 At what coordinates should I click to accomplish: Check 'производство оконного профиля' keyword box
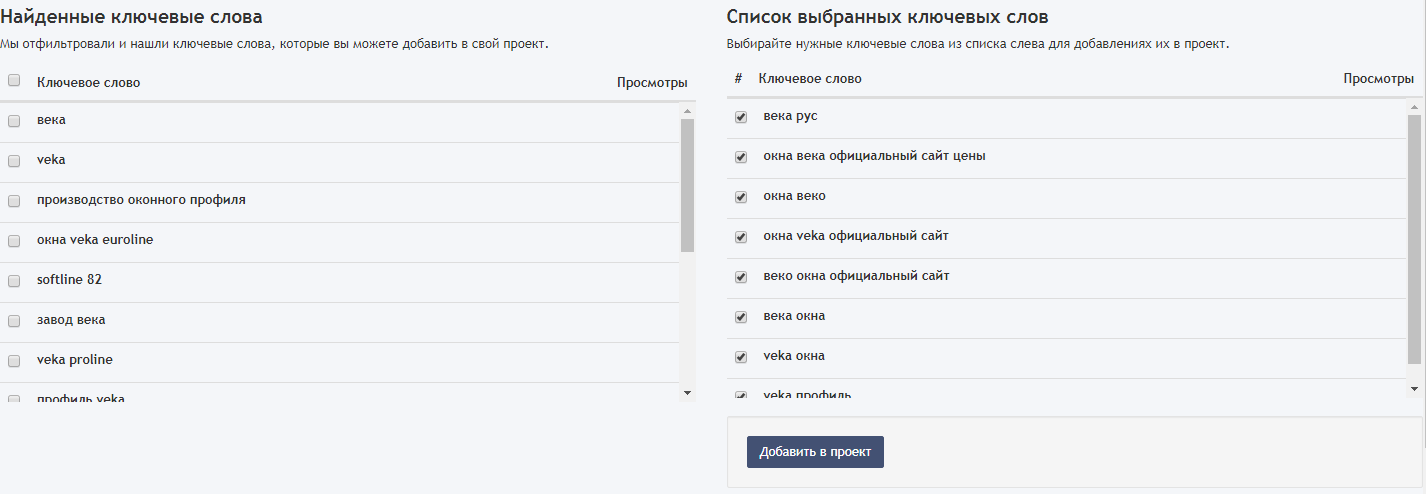click(x=14, y=201)
